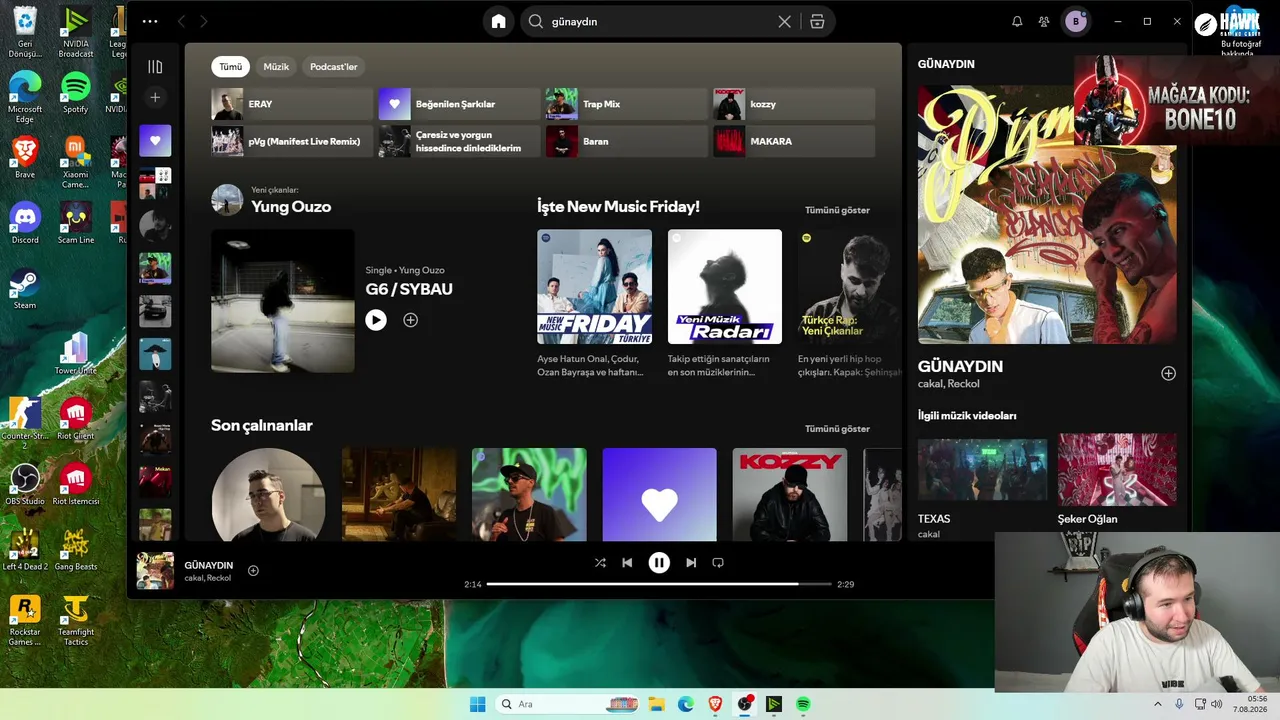This screenshot has height=720, width=1280.
Task: Open Microsoft Edge from the taskbar
Action: [x=686, y=704]
